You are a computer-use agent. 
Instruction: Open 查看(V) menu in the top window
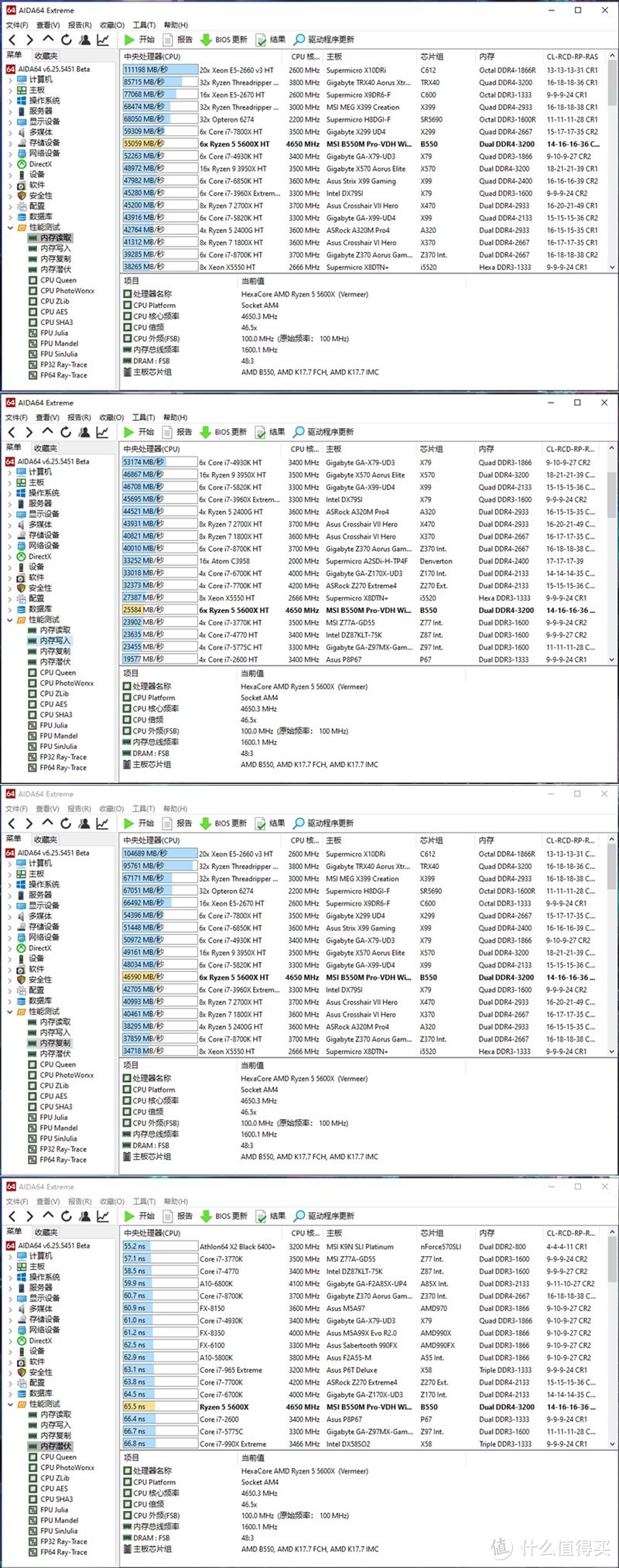[48, 26]
